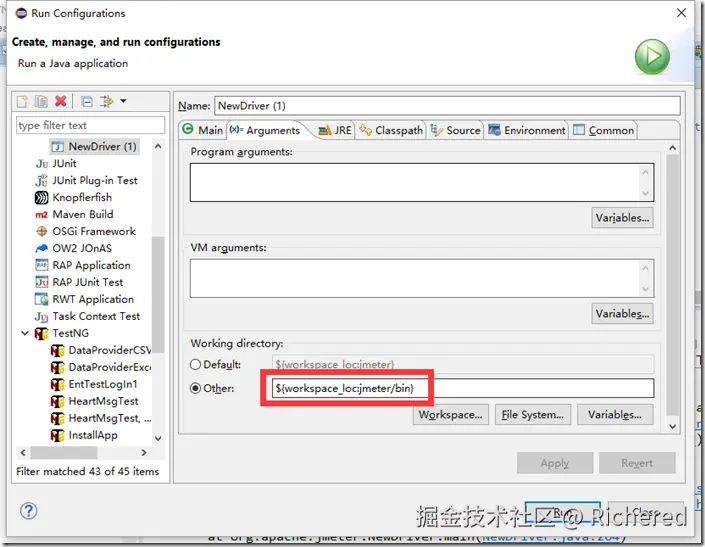
Task: Select HeartMsgTest configuration
Action: pos(103,401)
